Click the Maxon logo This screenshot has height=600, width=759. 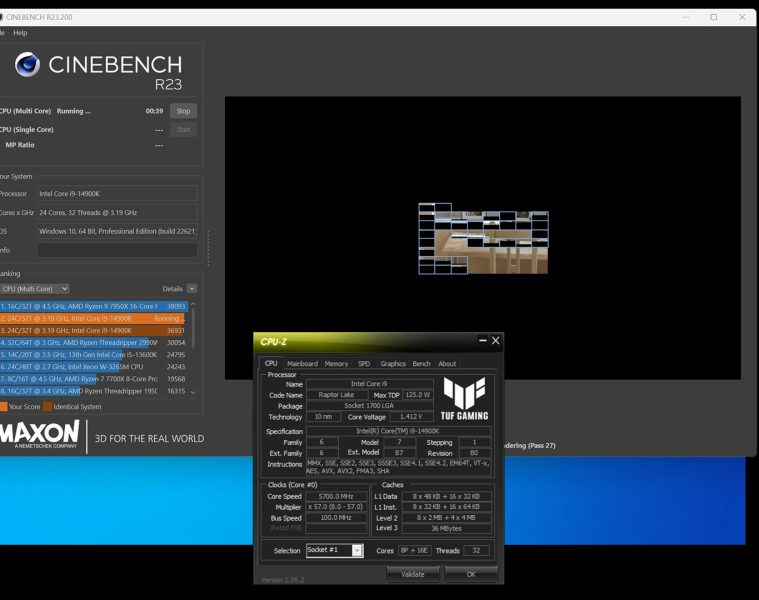coord(40,434)
